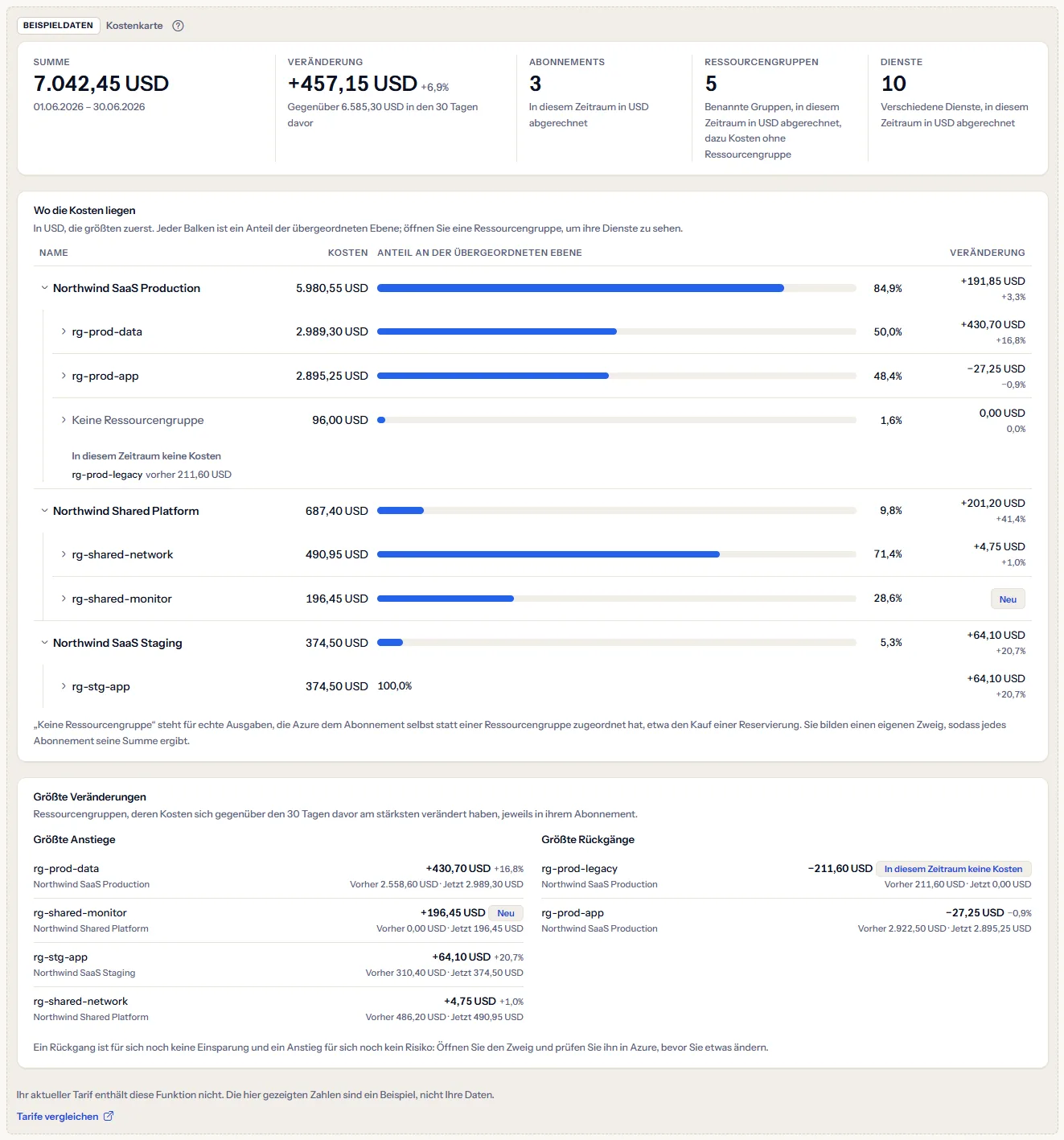
Task: Expand the rg-prod-data chevron in the cost tree
Action: [x=64, y=331]
